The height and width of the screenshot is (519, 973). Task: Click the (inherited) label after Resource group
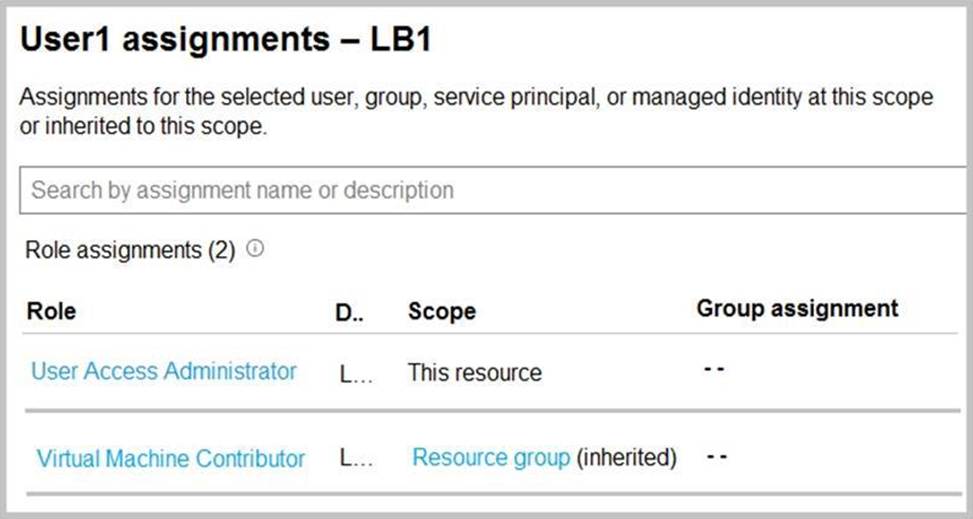click(x=626, y=458)
